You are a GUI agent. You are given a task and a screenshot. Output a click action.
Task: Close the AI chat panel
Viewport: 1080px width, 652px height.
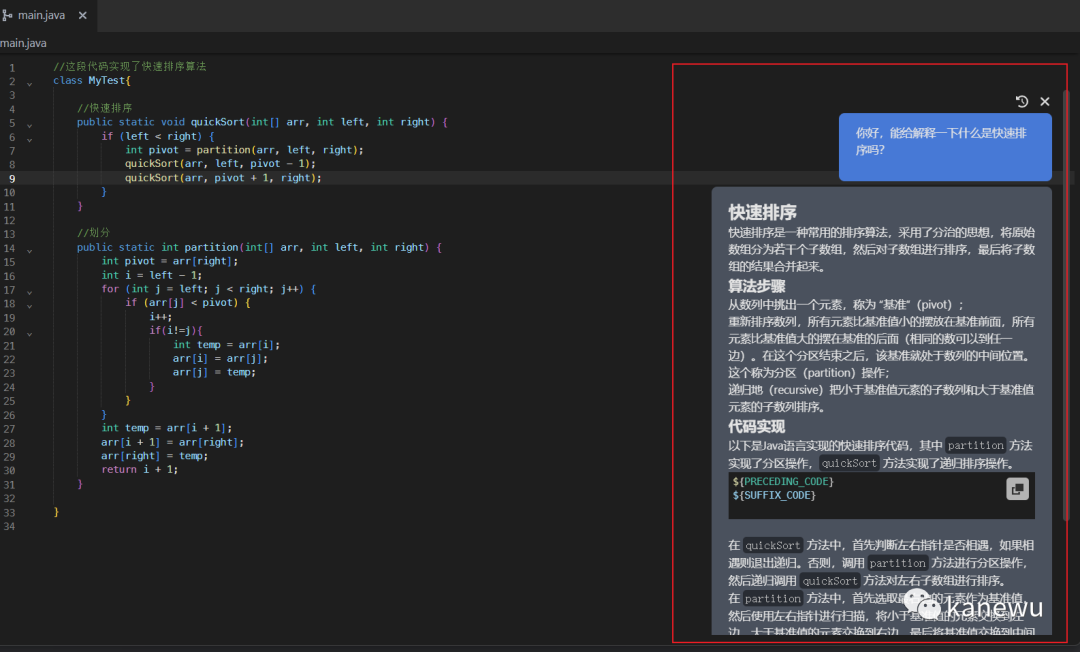(x=1045, y=101)
